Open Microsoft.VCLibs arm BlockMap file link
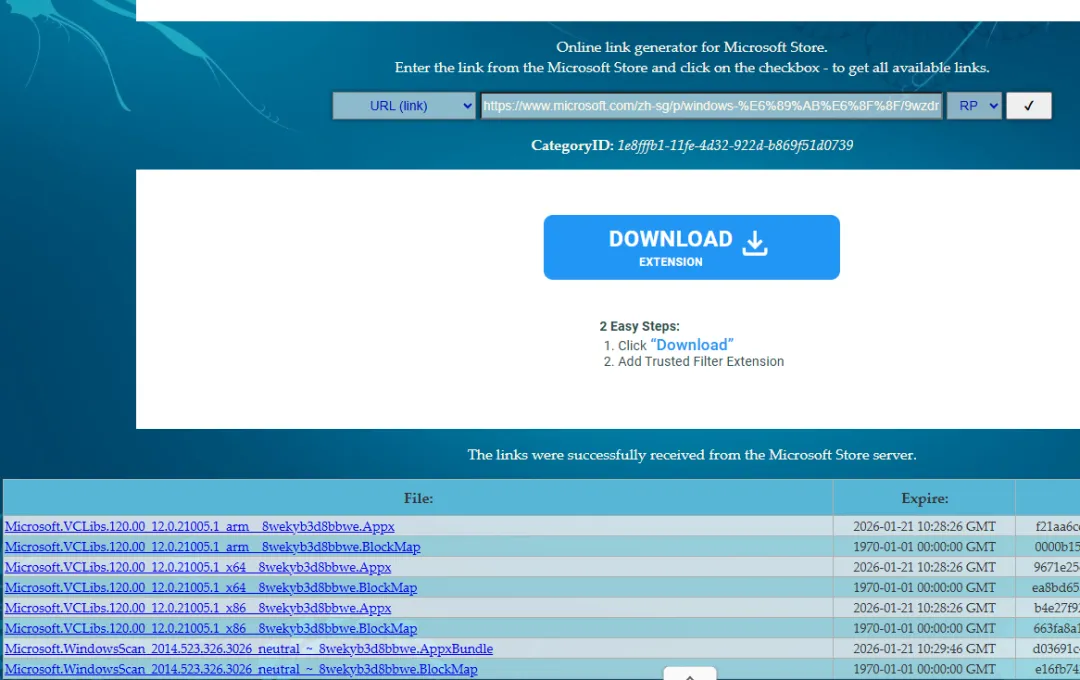 [212, 547]
